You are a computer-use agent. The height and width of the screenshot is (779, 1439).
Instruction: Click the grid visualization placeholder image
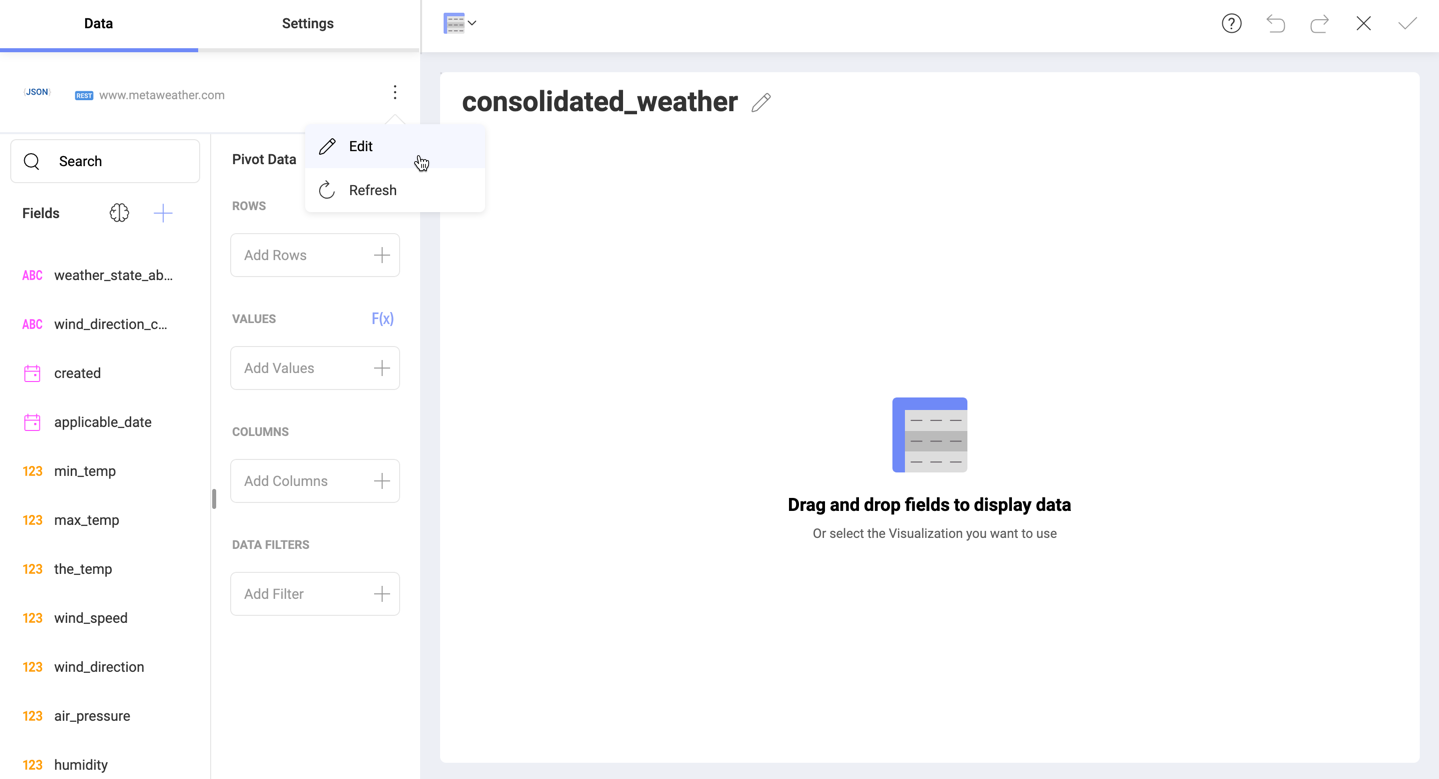tap(930, 435)
